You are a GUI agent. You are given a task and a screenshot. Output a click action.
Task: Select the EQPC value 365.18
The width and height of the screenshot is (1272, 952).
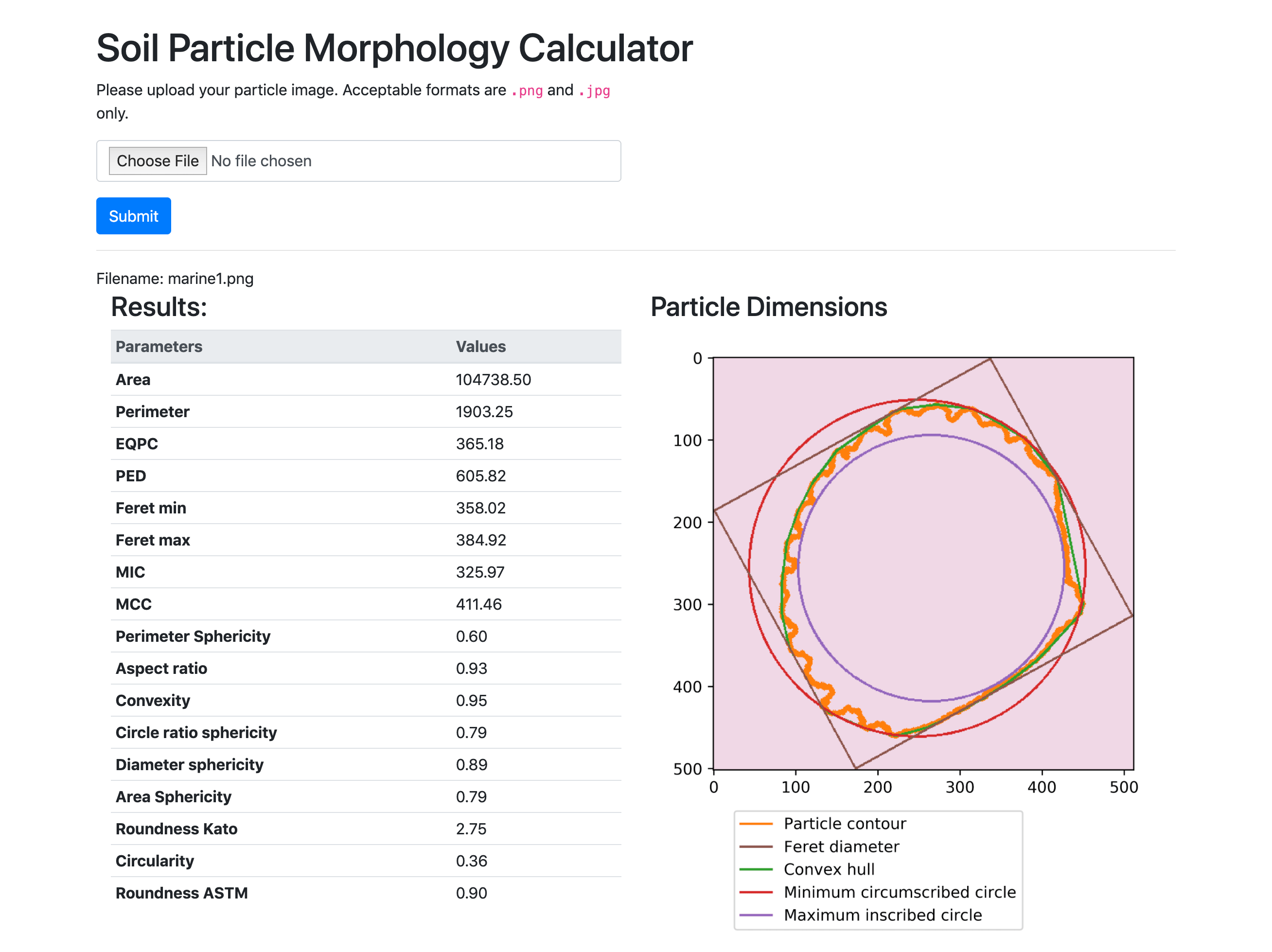point(479,444)
